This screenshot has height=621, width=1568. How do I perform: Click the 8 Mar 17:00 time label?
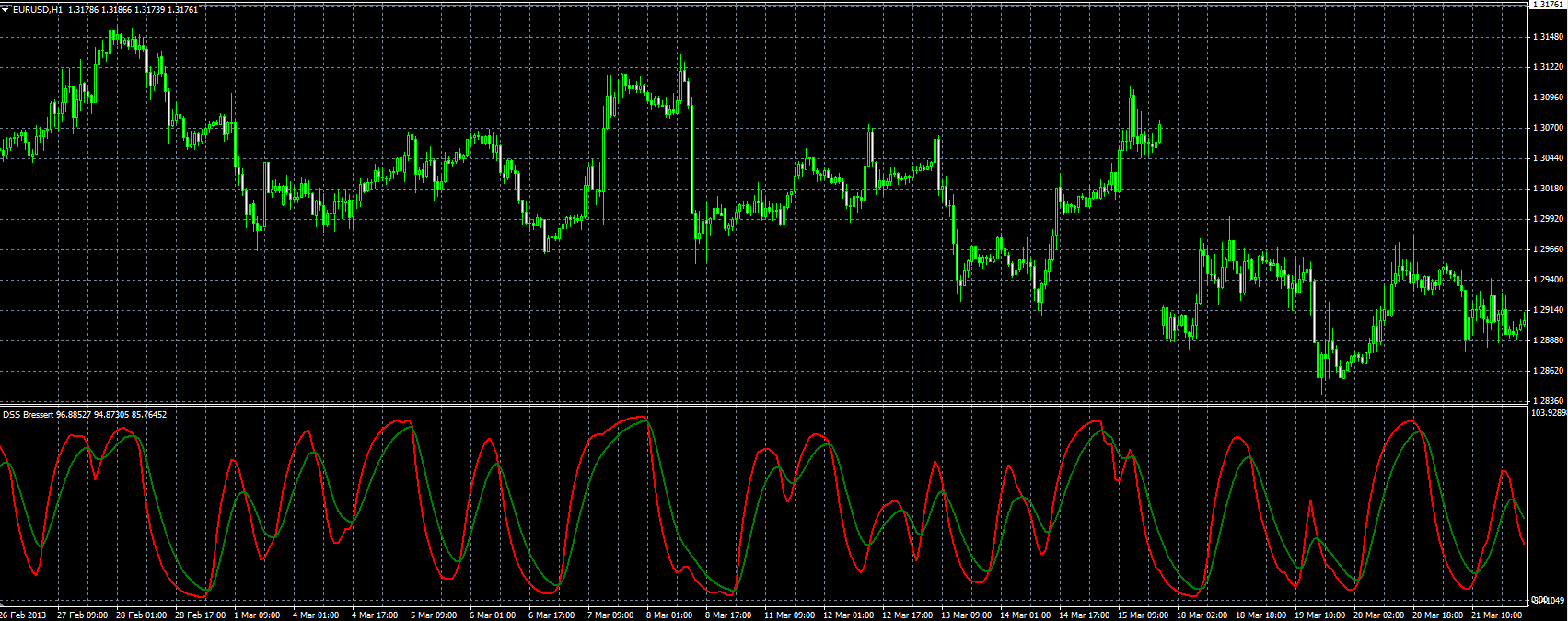coord(728,615)
